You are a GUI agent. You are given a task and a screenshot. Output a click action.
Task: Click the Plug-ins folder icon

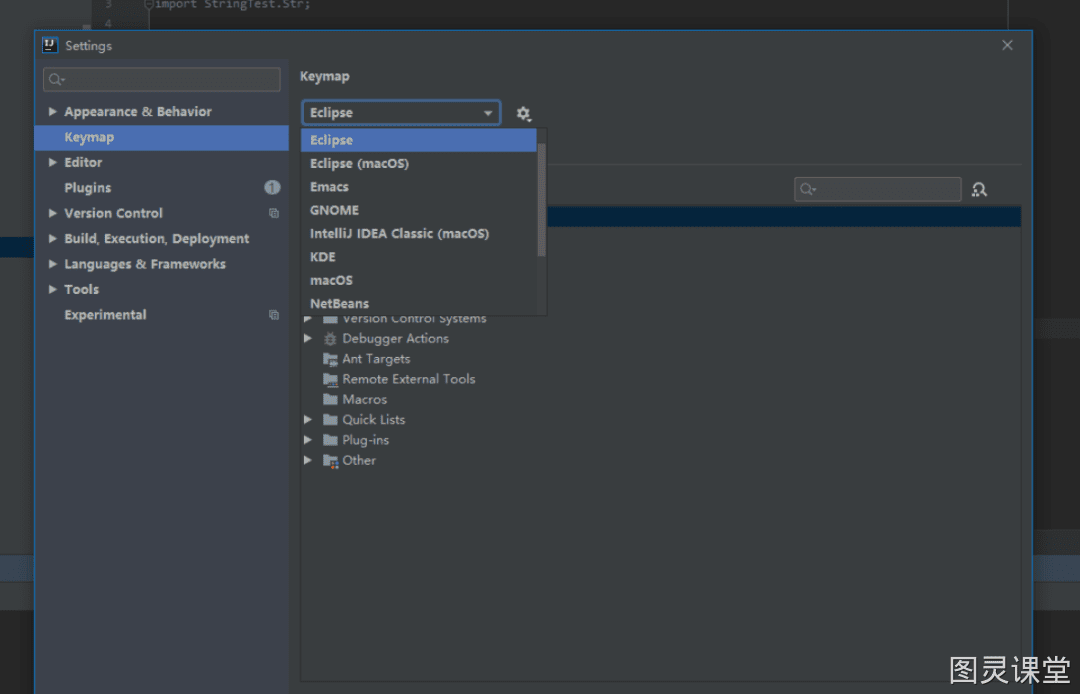tap(331, 440)
